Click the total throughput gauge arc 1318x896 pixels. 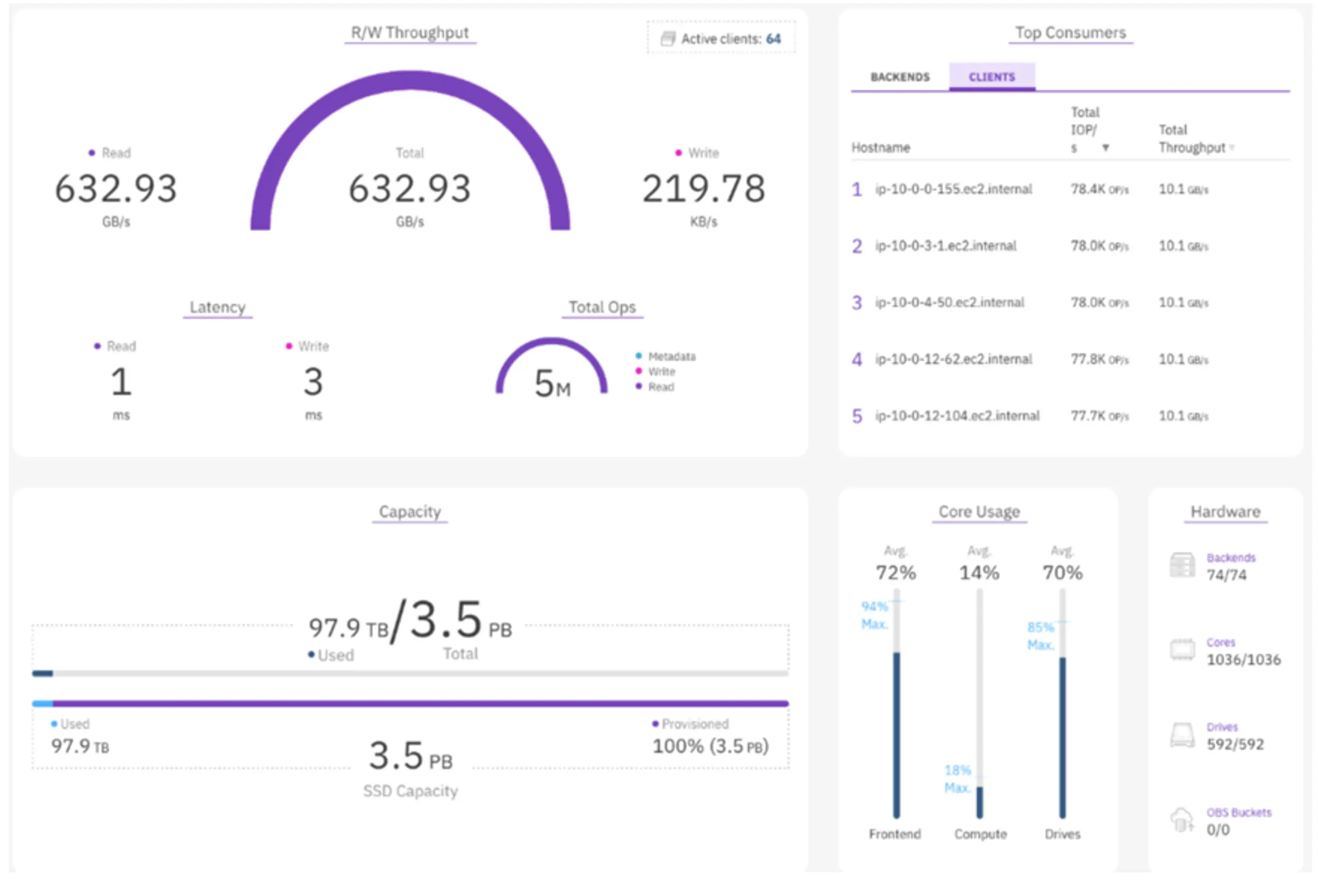tap(410, 80)
